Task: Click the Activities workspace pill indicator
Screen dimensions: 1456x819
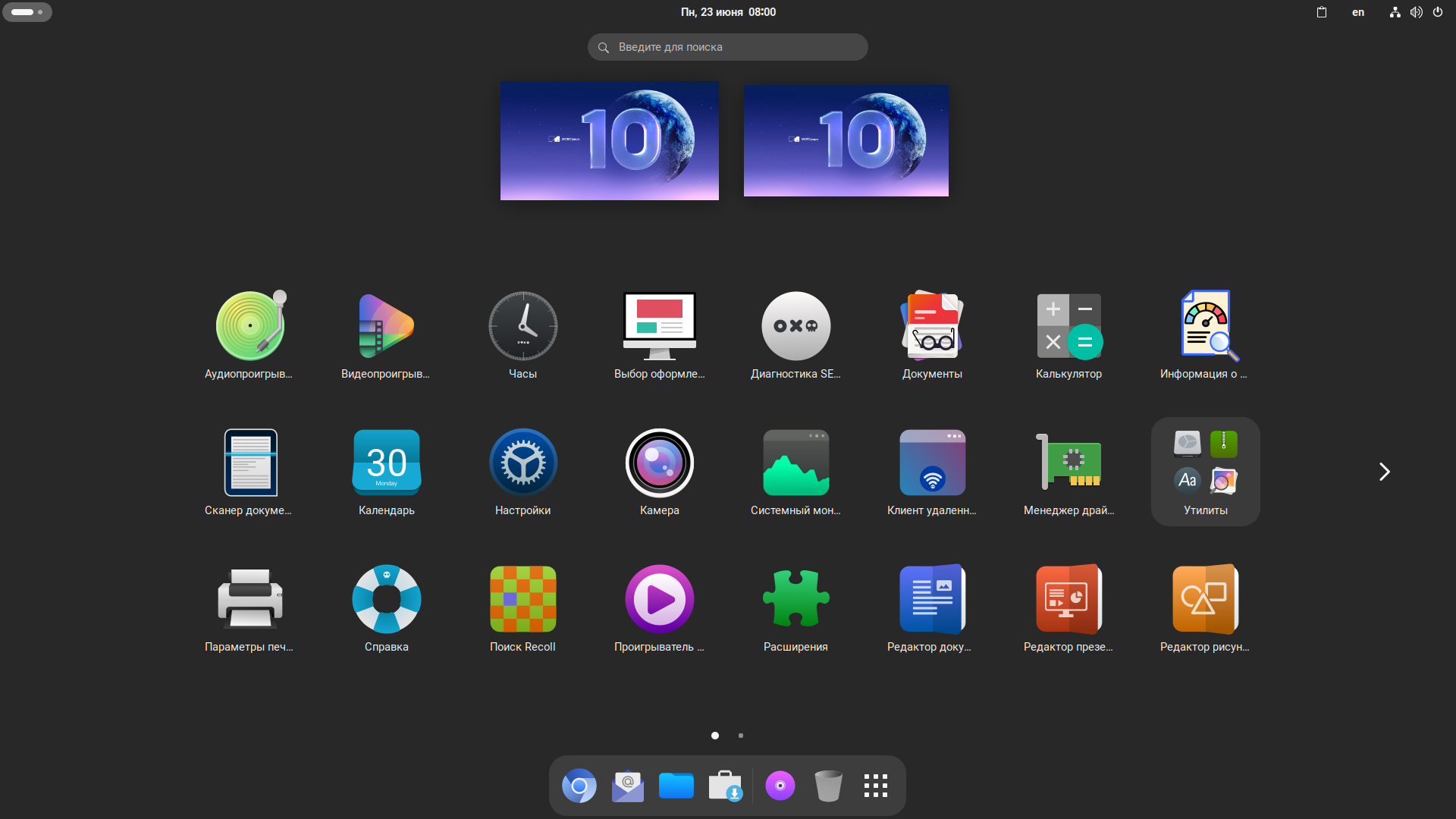Action: tap(27, 12)
